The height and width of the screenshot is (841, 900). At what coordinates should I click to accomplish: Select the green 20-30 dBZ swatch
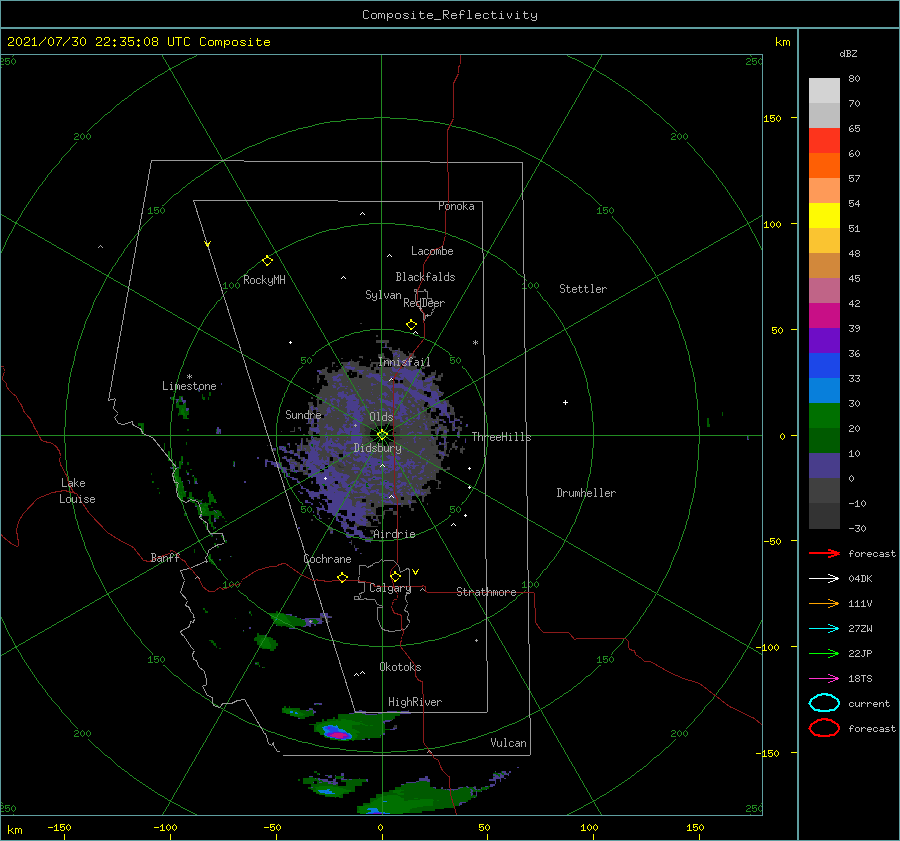tap(824, 416)
